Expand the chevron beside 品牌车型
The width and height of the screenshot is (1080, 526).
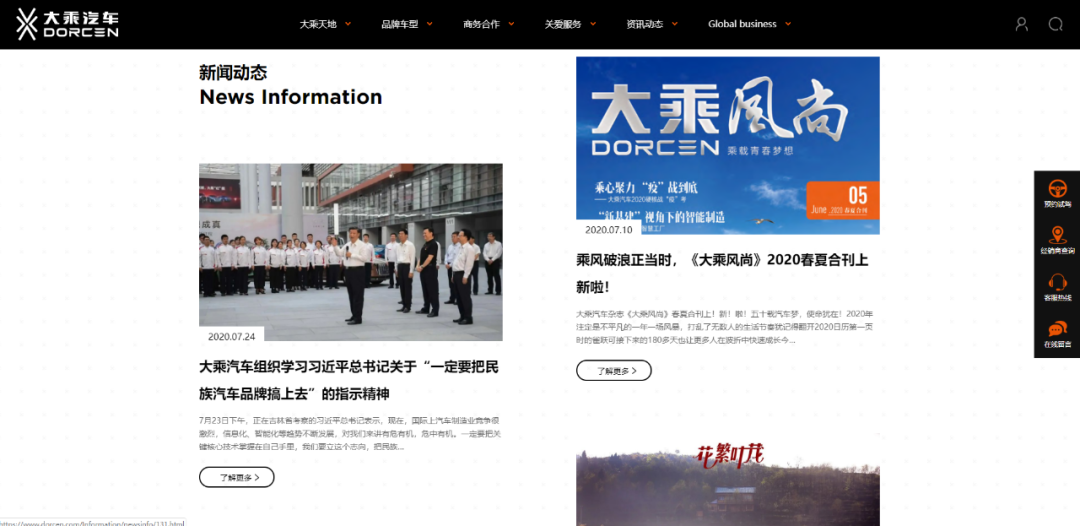(430, 23)
